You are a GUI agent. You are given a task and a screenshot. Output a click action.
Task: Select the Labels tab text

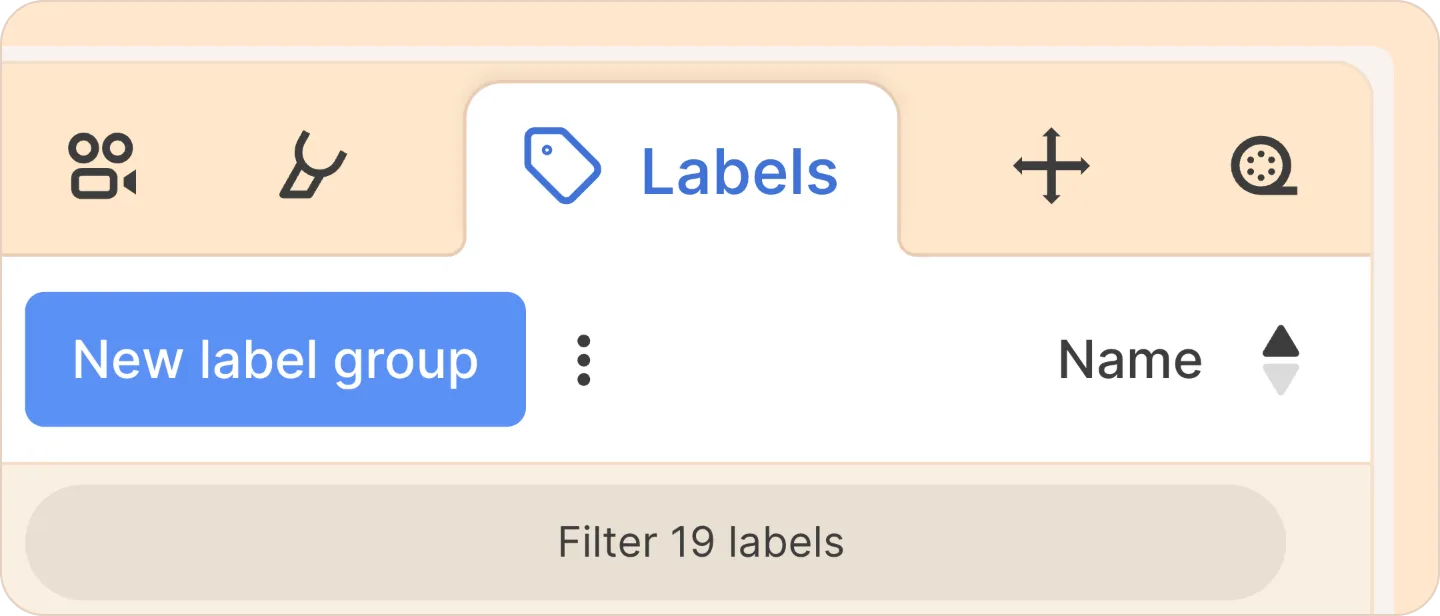pyautogui.click(x=739, y=172)
